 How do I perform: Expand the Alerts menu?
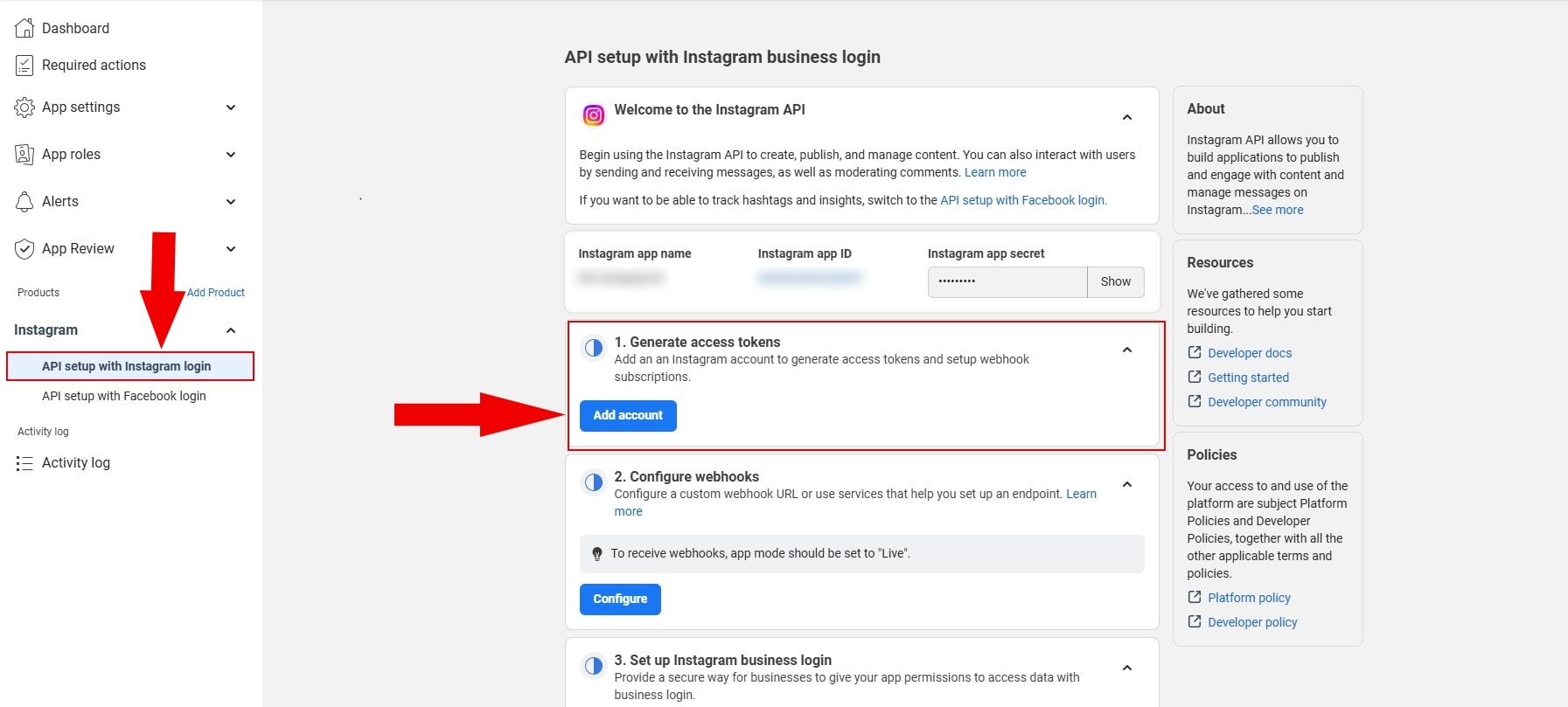tap(231, 202)
